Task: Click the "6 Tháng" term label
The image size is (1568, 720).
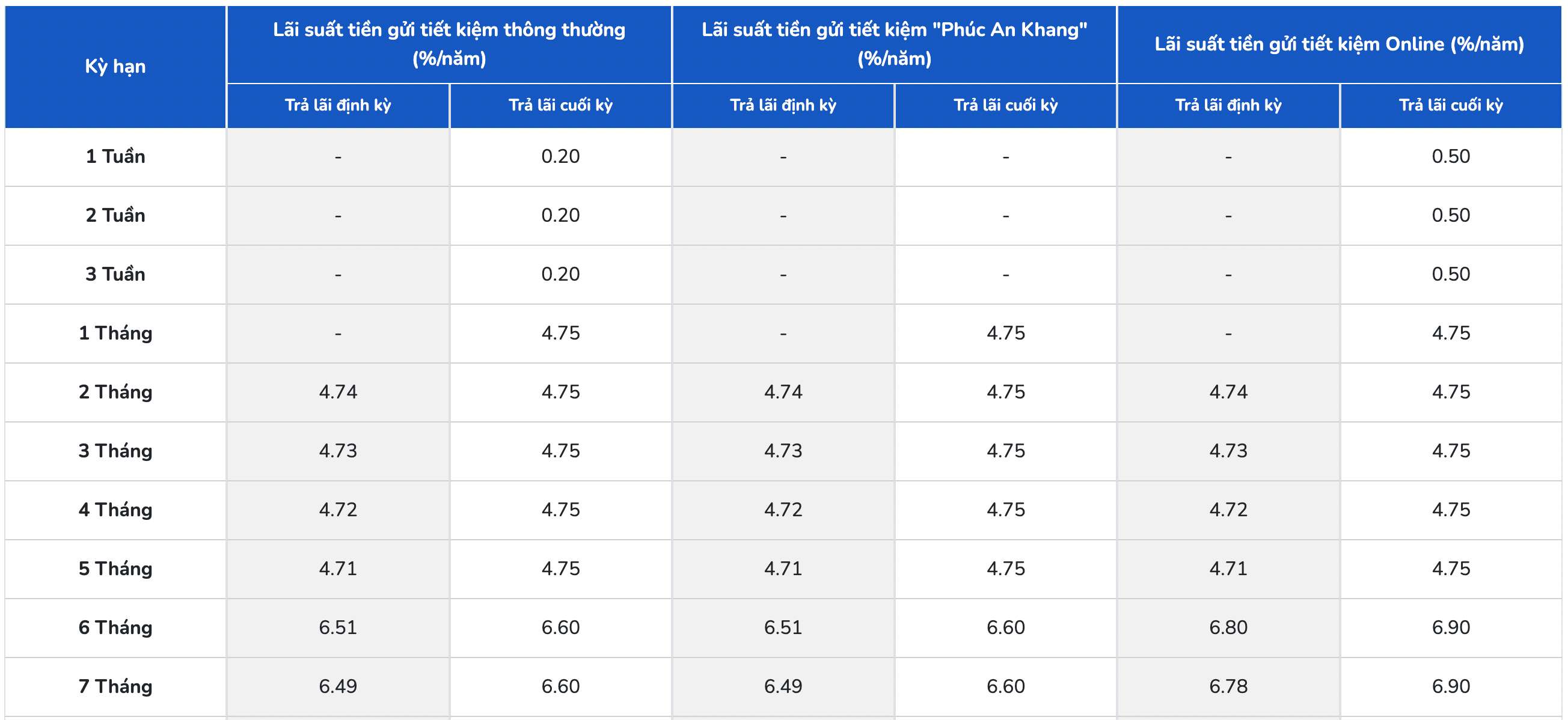Action: 115,627
